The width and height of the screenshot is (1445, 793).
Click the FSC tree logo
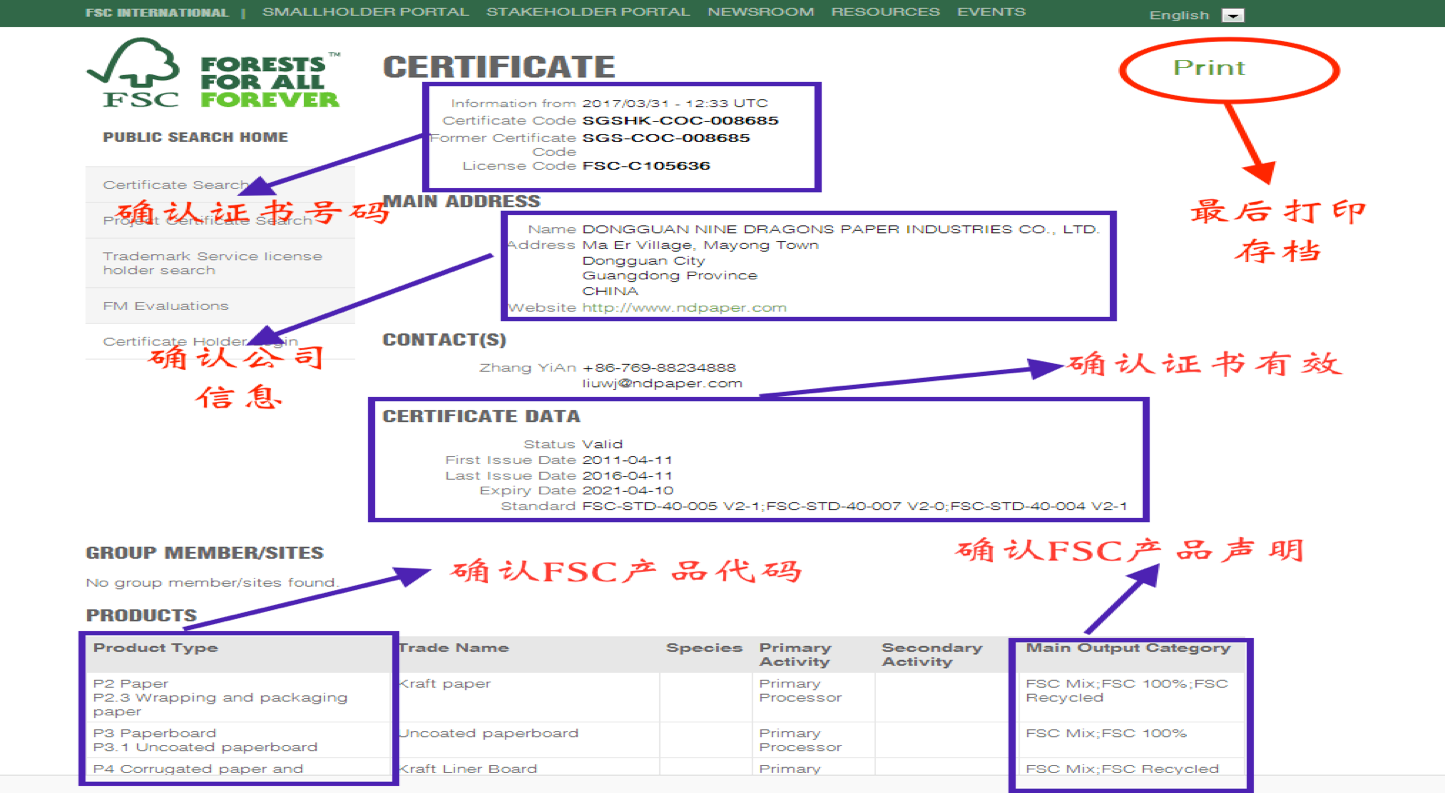[x=133, y=72]
